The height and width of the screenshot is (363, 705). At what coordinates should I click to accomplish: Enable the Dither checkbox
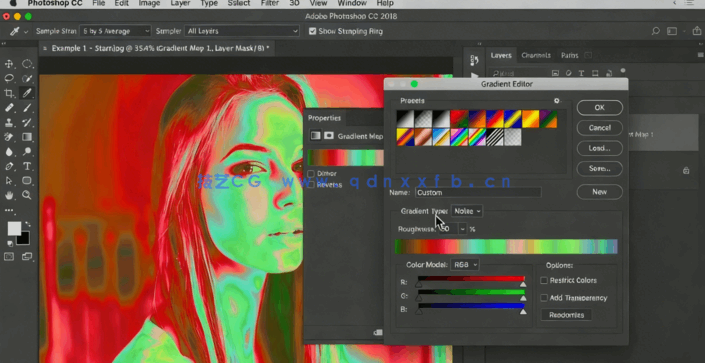[311, 174]
